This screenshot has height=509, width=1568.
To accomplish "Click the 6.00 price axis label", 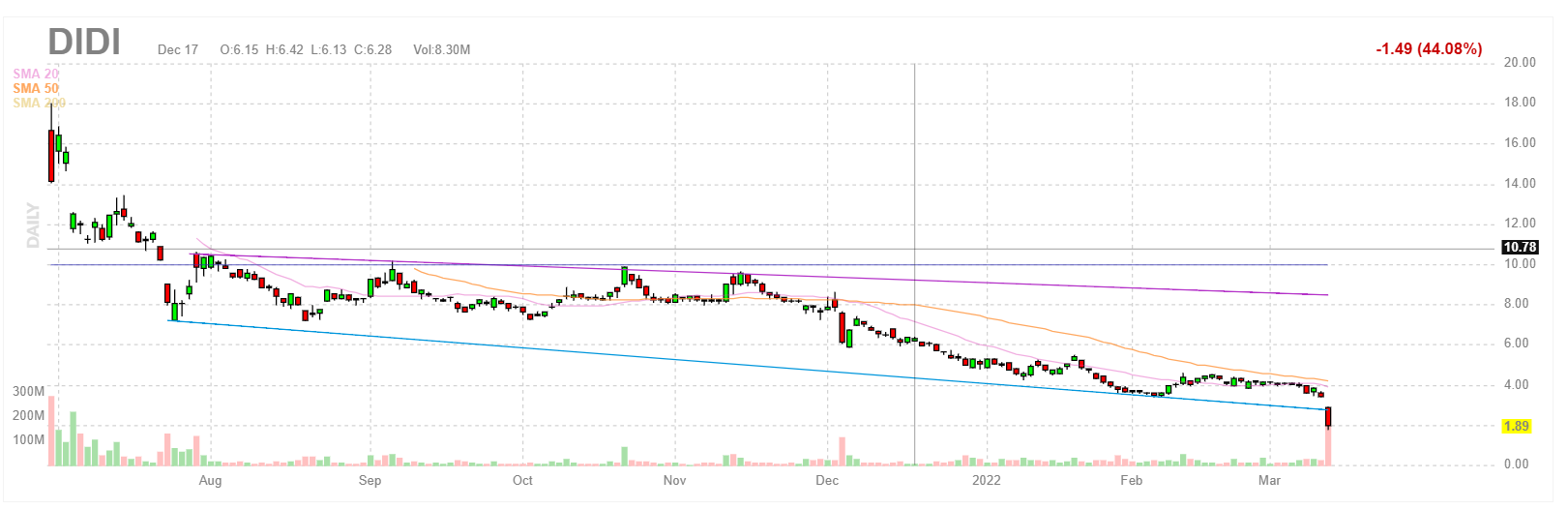I will (x=1516, y=343).
